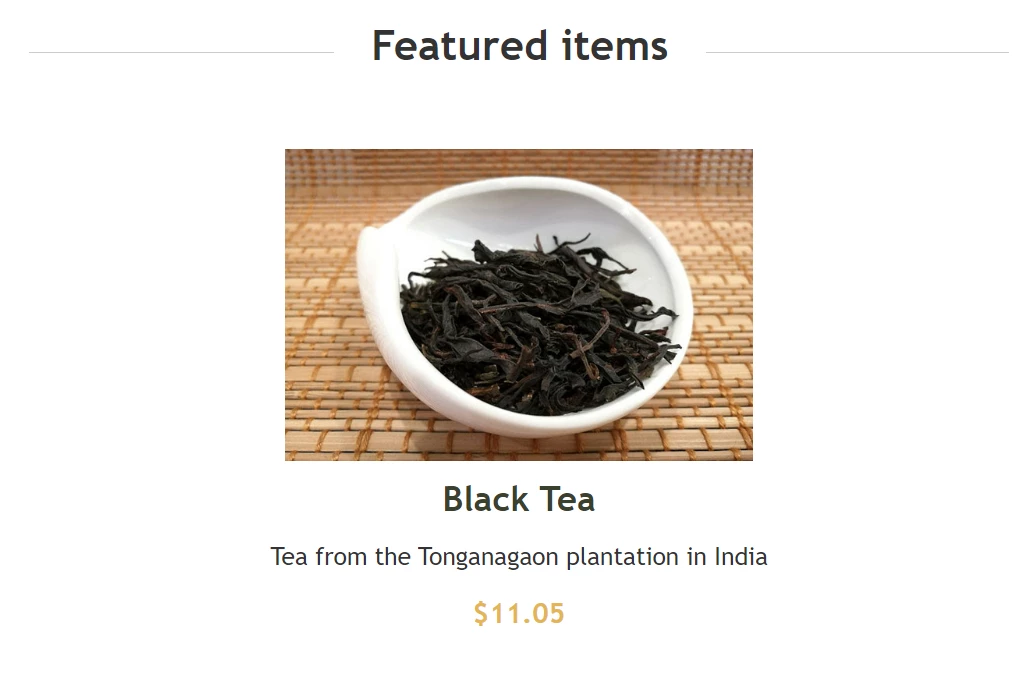
Task: Click the word items in heading
Action: pyautogui.click(x=615, y=46)
